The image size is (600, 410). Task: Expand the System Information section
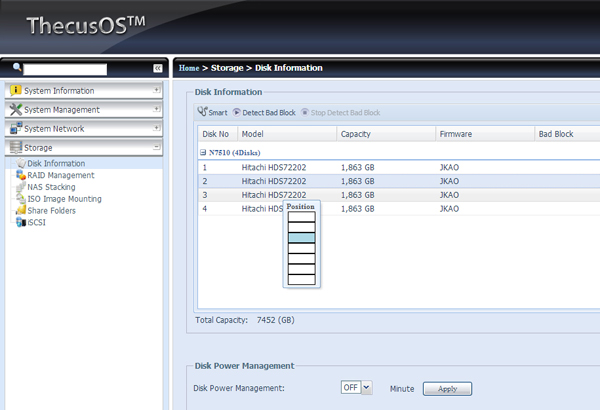pos(157,90)
